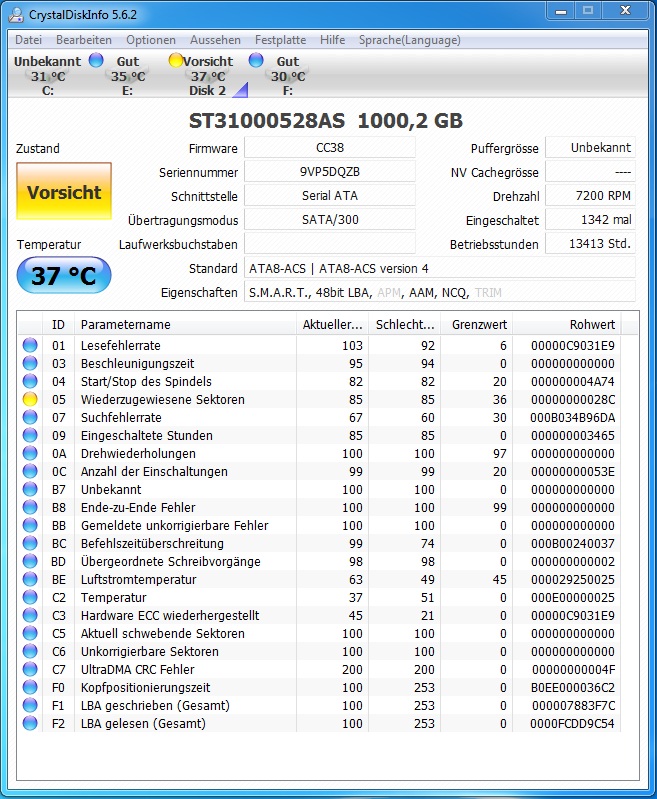Click the Firmware field showing CC38
The image size is (657, 799).
tap(330, 148)
